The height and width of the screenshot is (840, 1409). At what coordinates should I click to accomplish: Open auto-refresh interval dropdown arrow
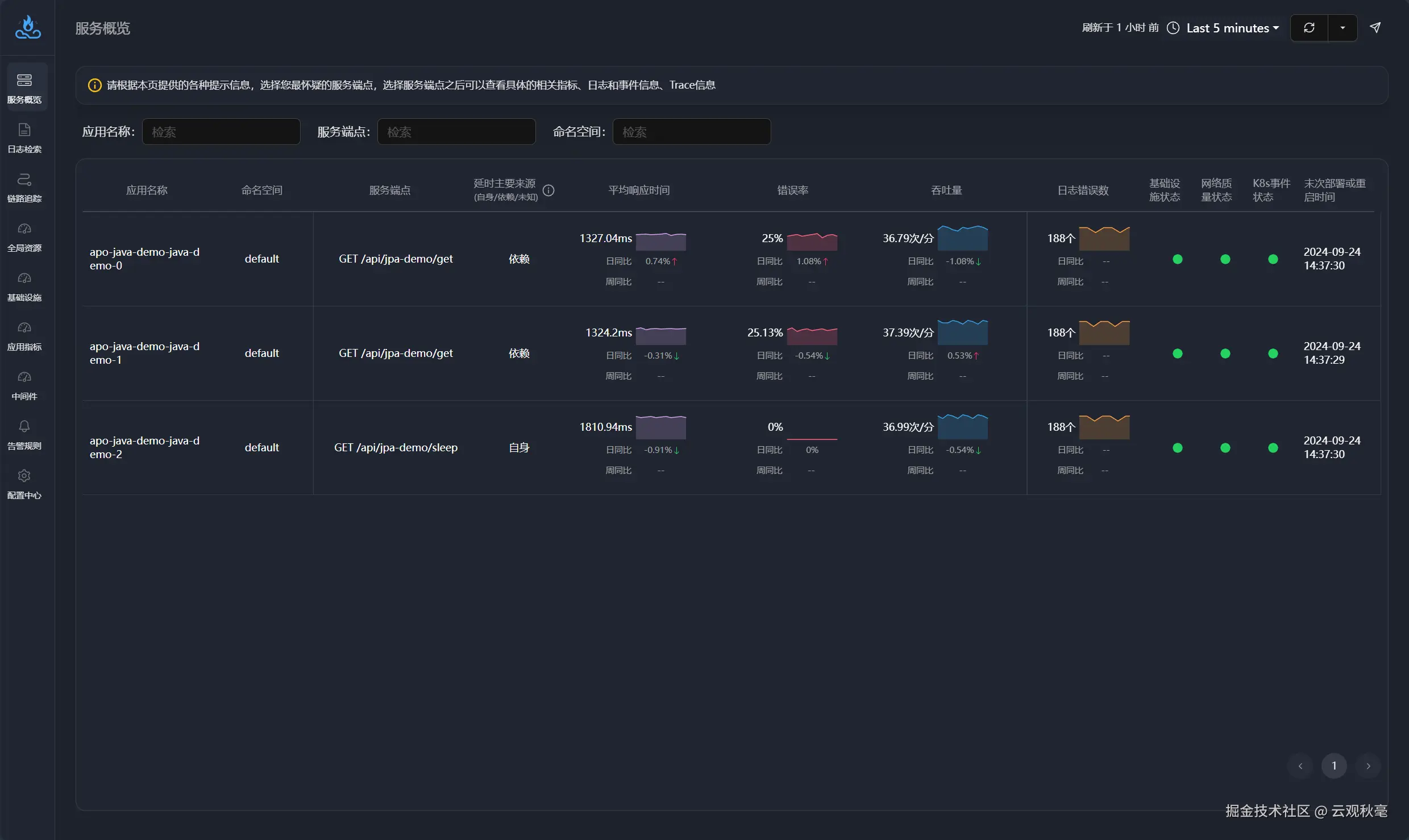click(x=1343, y=28)
